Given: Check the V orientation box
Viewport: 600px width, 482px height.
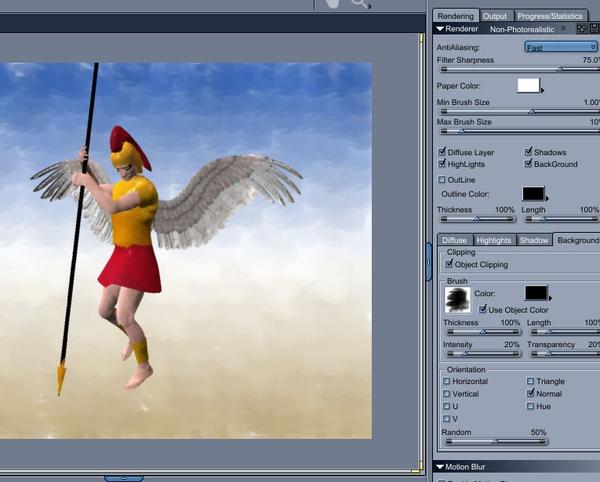Looking at the screenshot, I should 447,419.
